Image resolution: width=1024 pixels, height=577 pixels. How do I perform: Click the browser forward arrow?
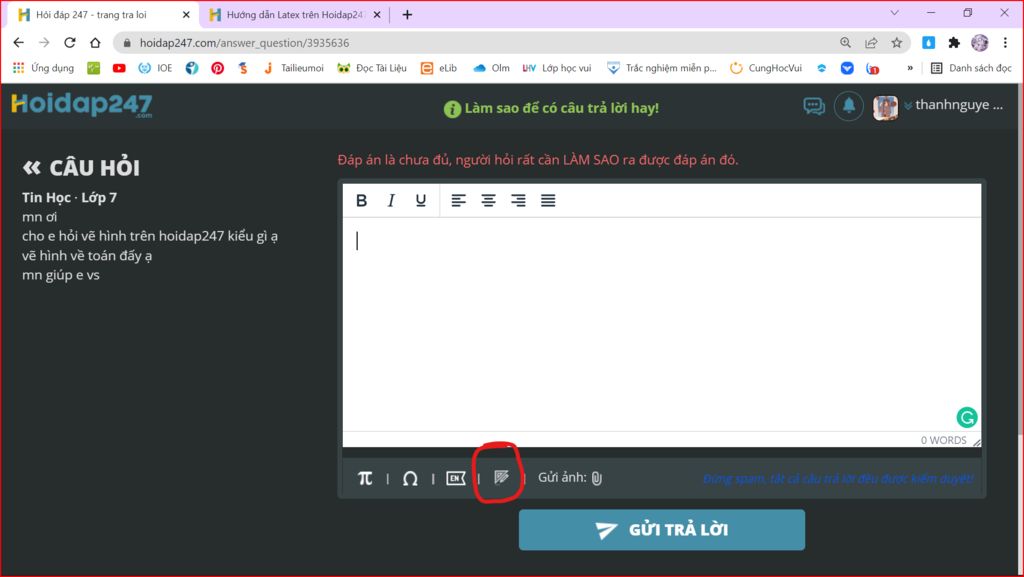(x=44, y=43)
